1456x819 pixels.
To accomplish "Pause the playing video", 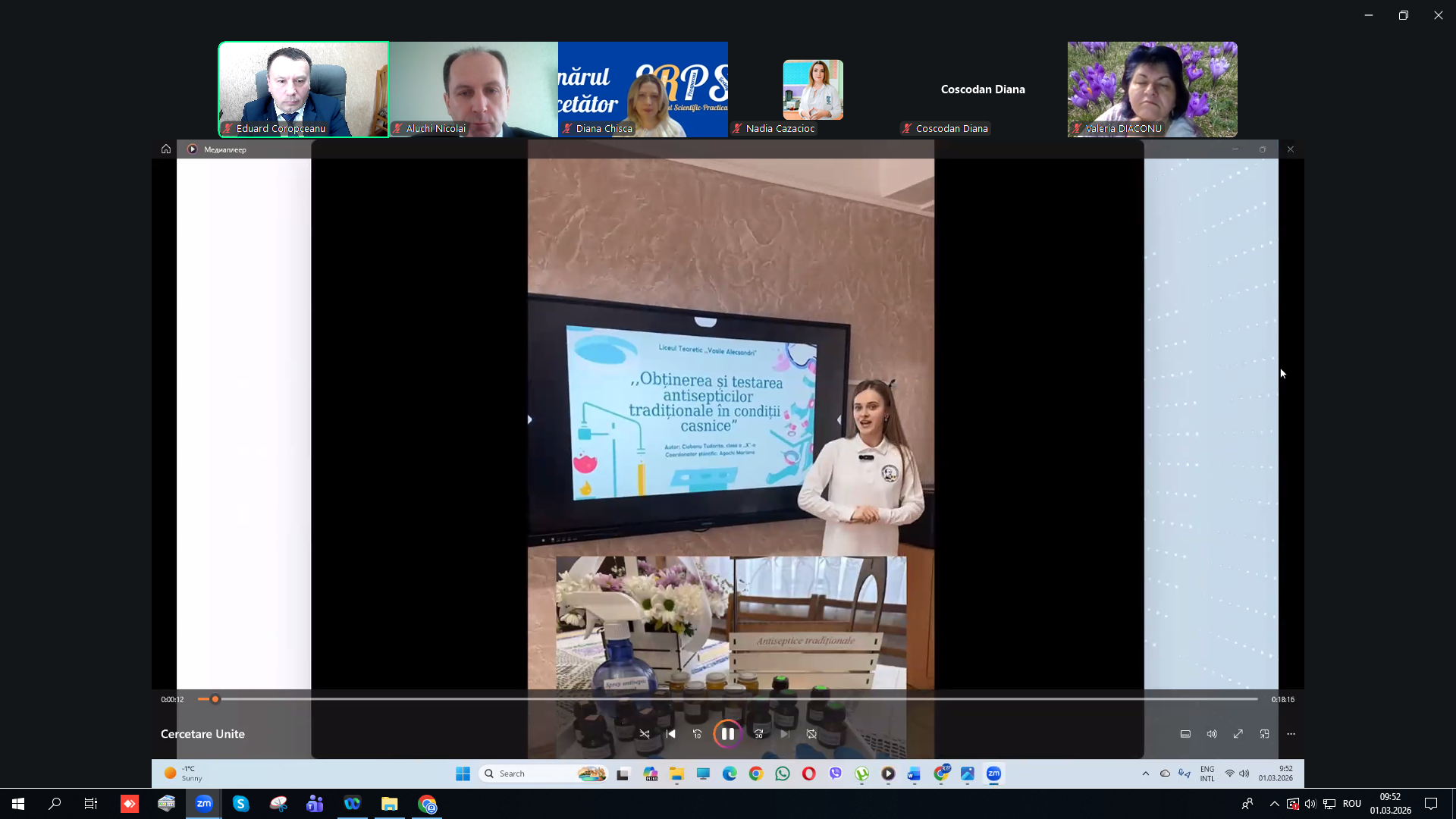I will [727, 734].
